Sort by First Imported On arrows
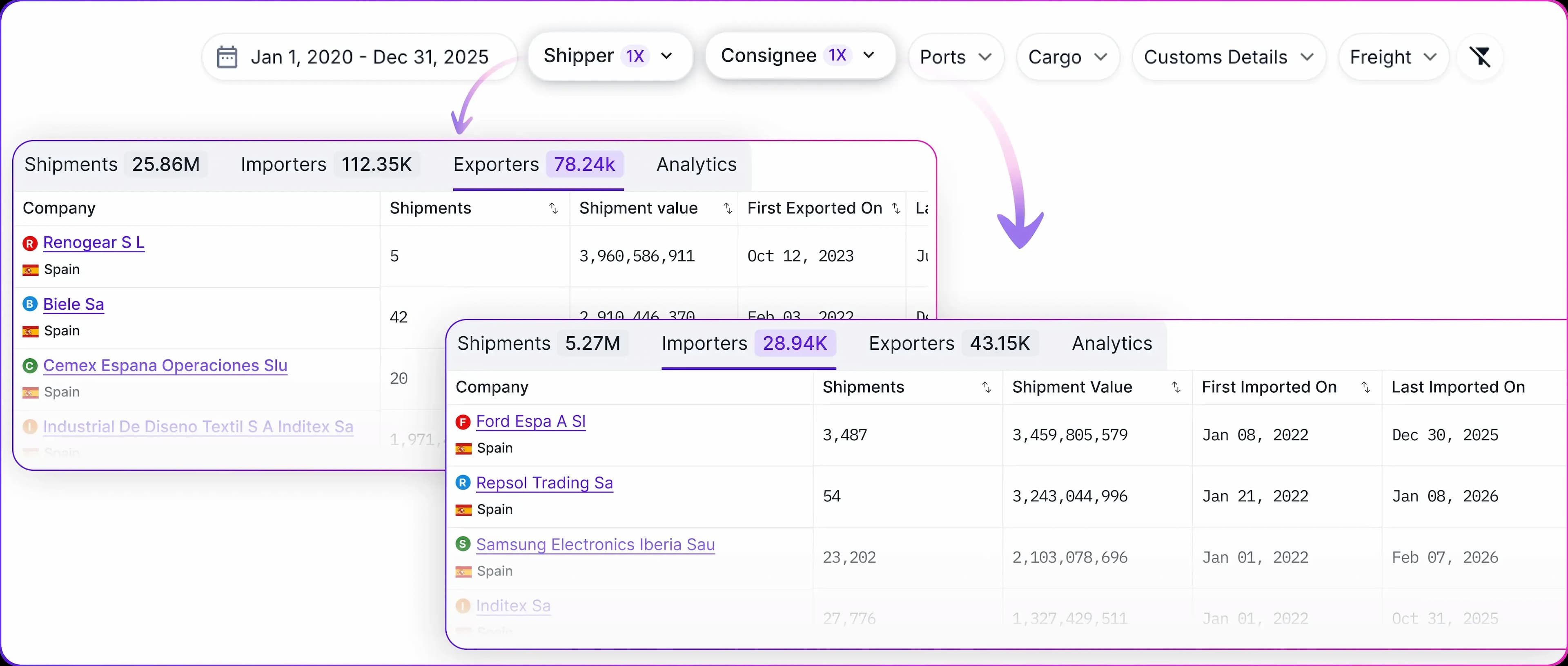The image size is (1568, 666). 1365,387
